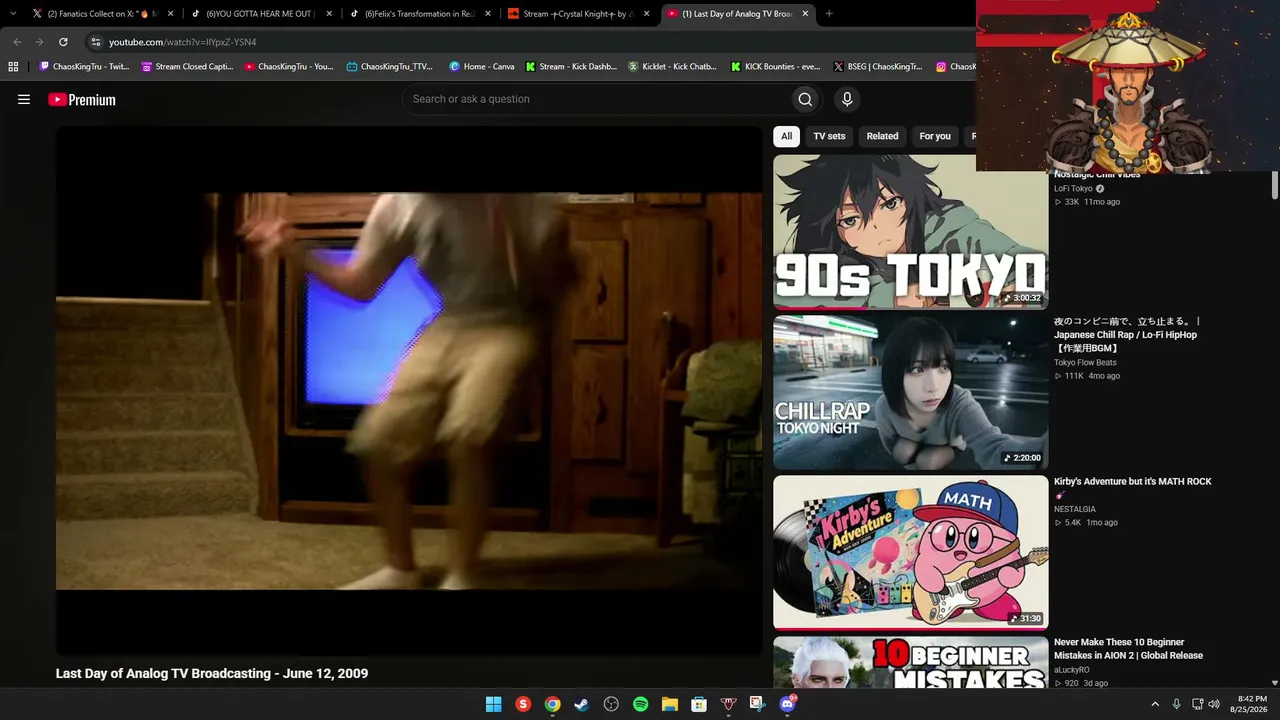Open KICK Bounties bookmark
This screenshot has height=720, width=1280.
point(775,67)
